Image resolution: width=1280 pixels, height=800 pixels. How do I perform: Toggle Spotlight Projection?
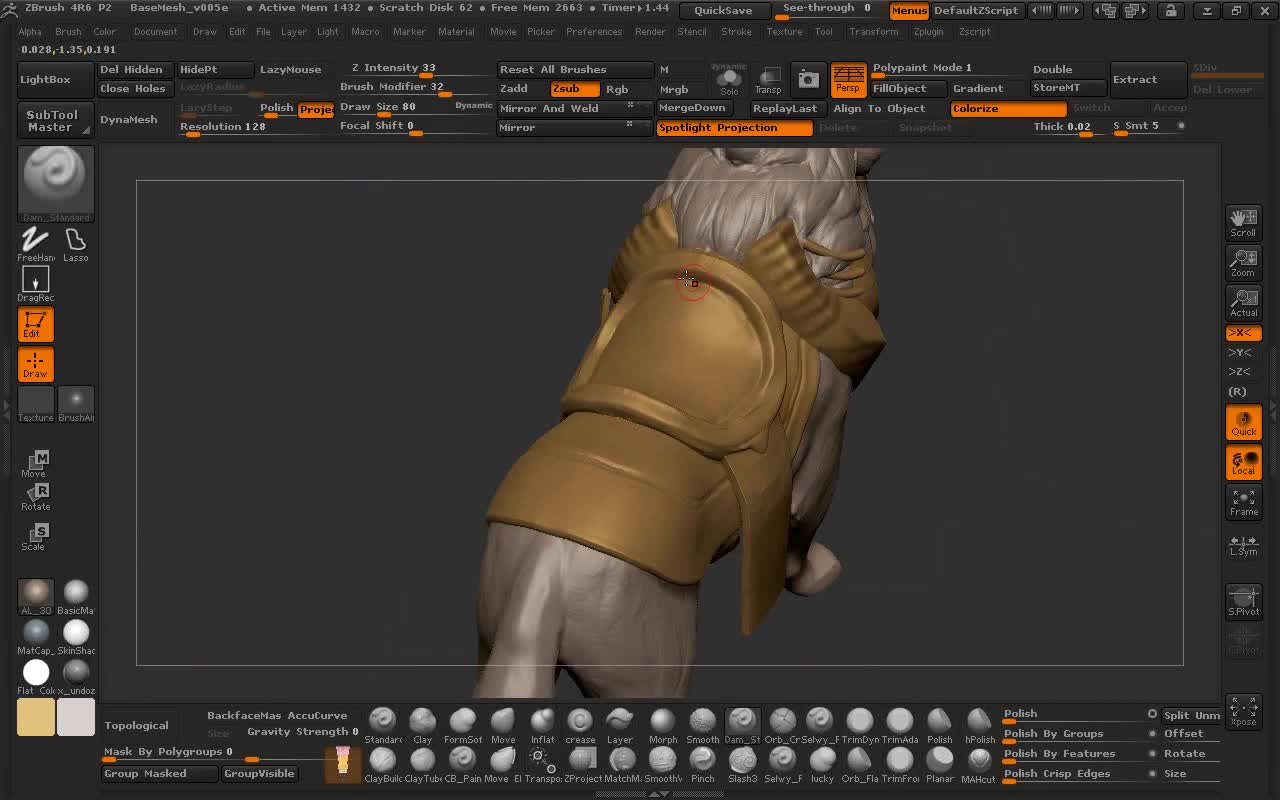click(734, 128)
